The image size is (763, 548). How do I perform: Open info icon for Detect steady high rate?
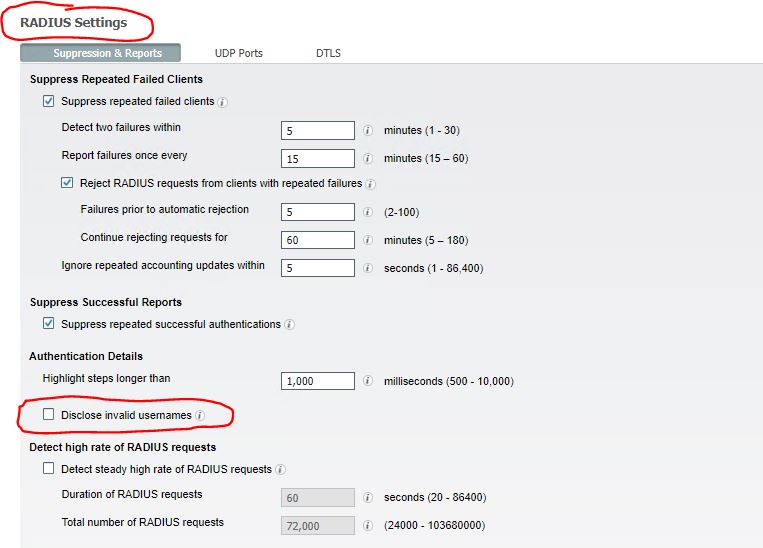[x=280, y=470]
